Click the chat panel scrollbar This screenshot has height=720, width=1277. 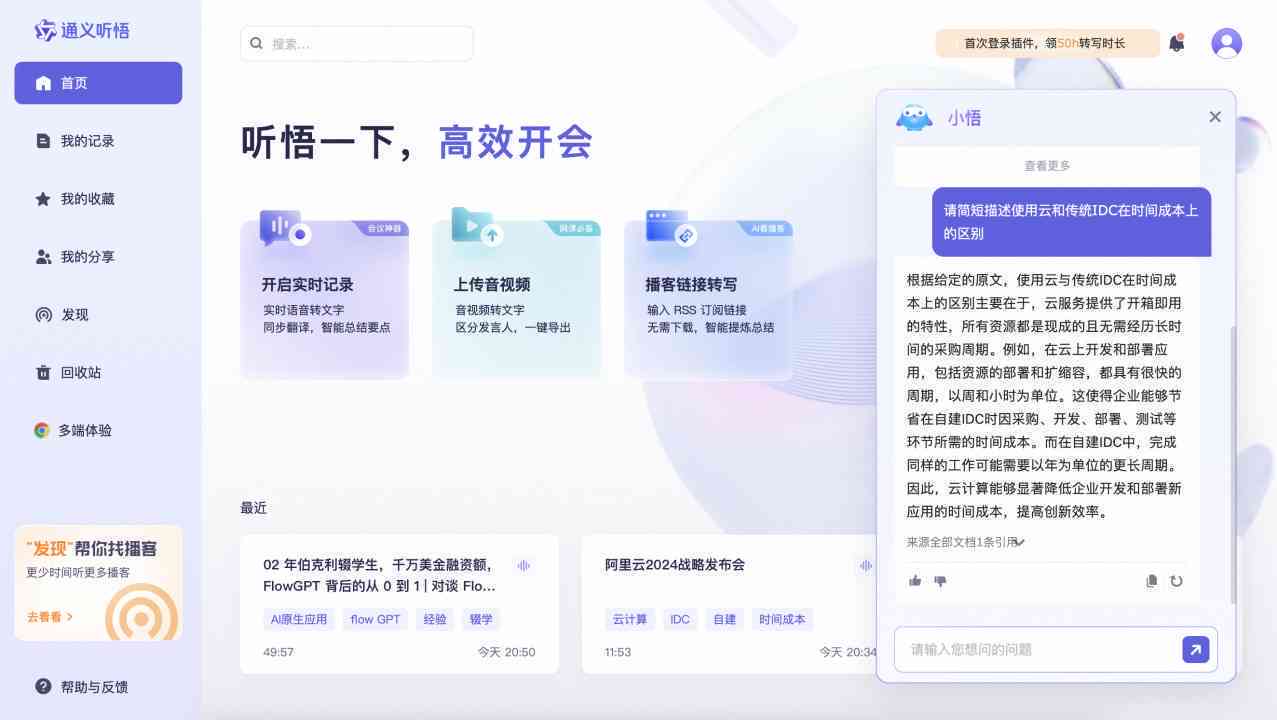1232,465
